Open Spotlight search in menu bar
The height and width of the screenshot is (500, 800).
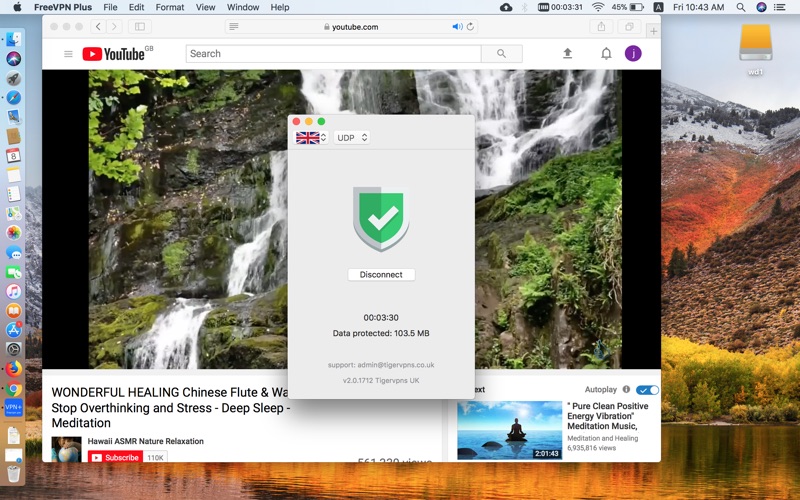(741, 7)
